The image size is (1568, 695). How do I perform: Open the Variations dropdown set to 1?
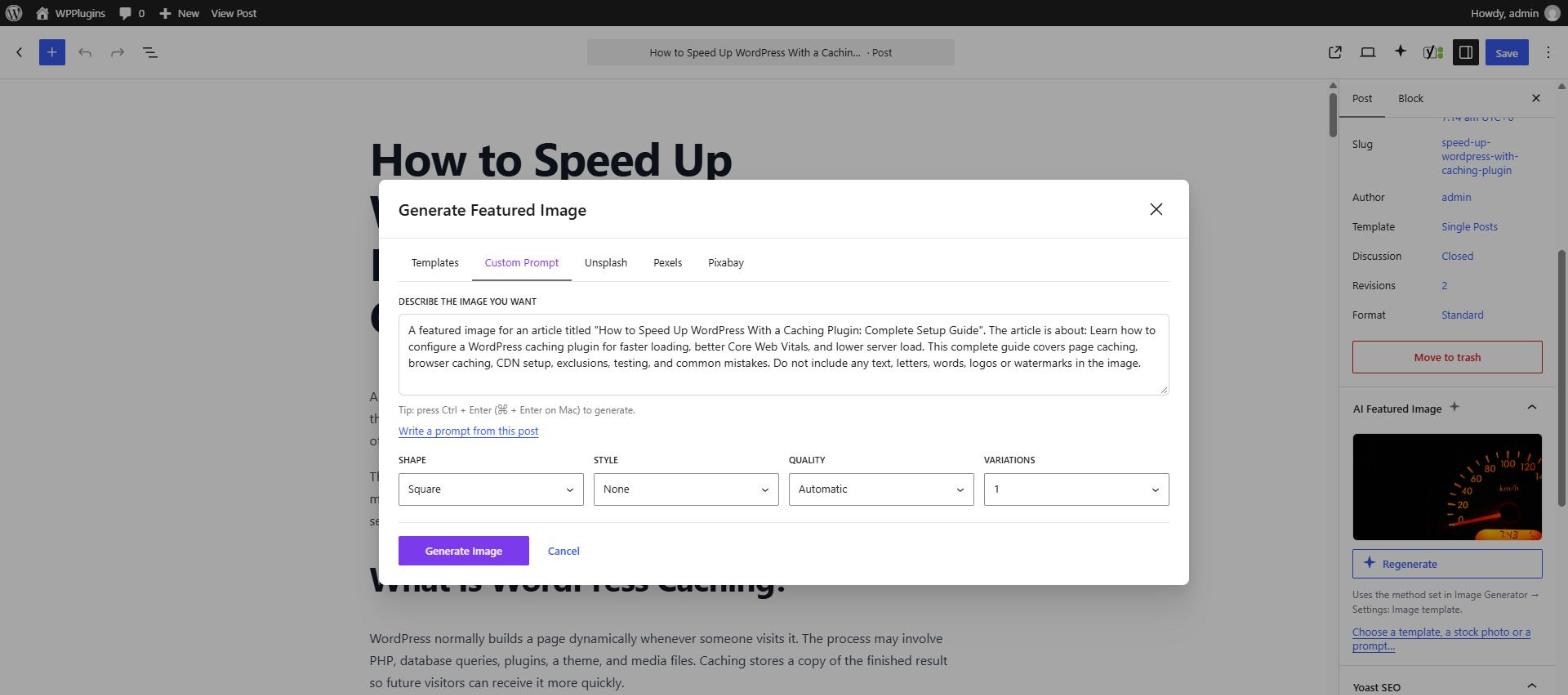[x=1076, y=489]
